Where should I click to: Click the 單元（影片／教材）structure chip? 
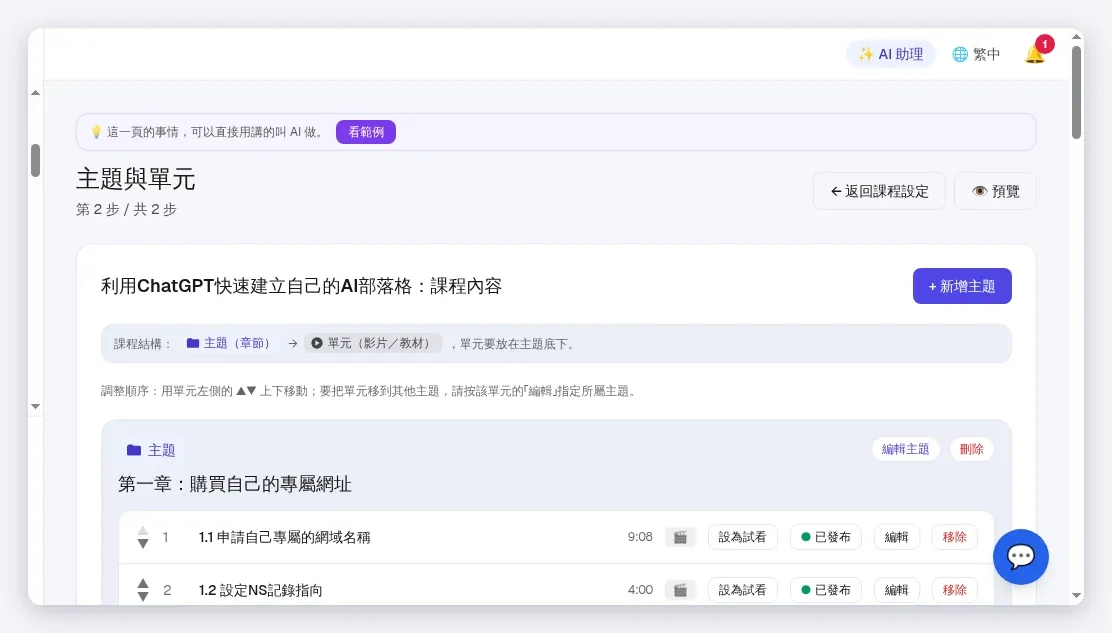373,343
